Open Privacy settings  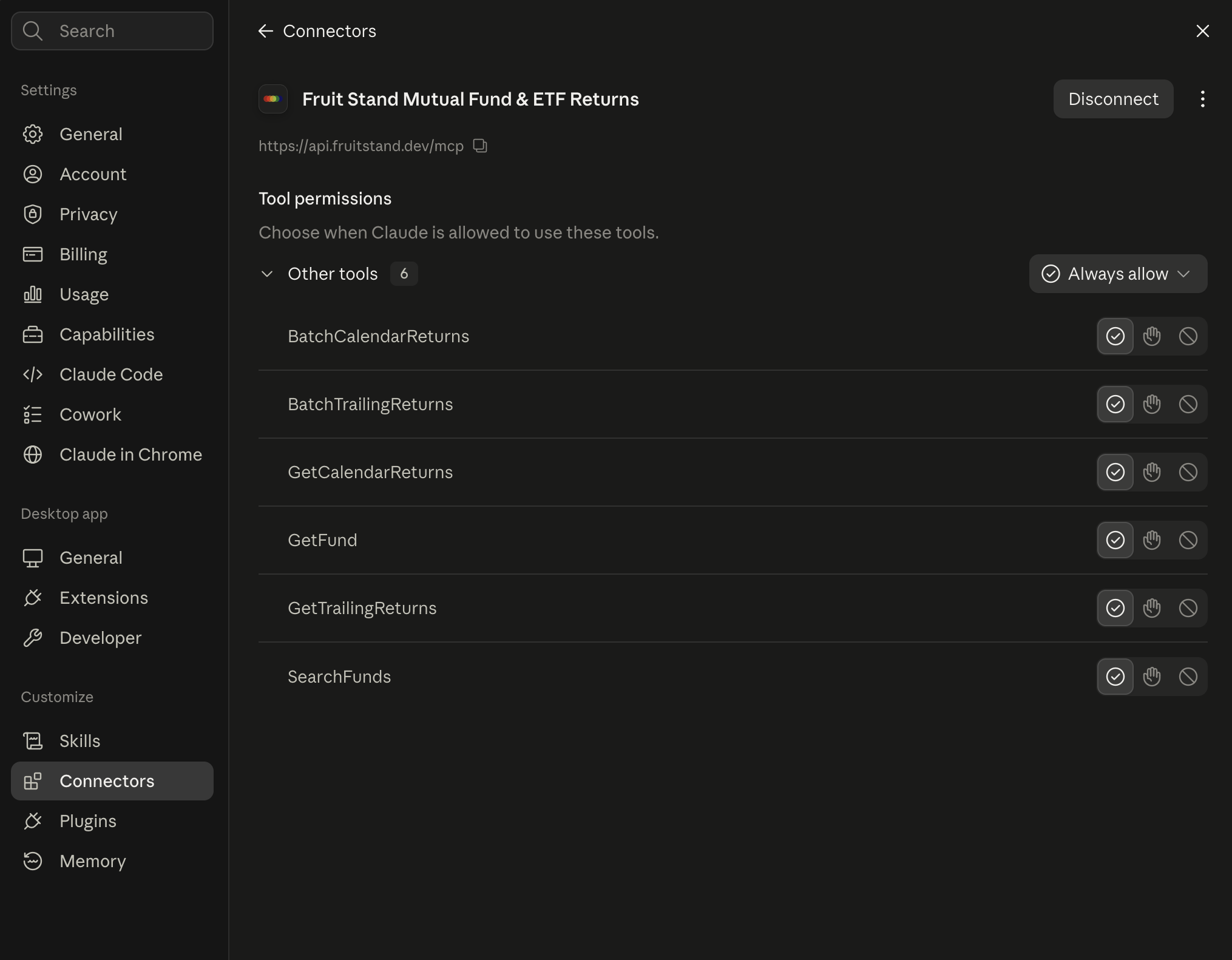click(x=112, y=214)
